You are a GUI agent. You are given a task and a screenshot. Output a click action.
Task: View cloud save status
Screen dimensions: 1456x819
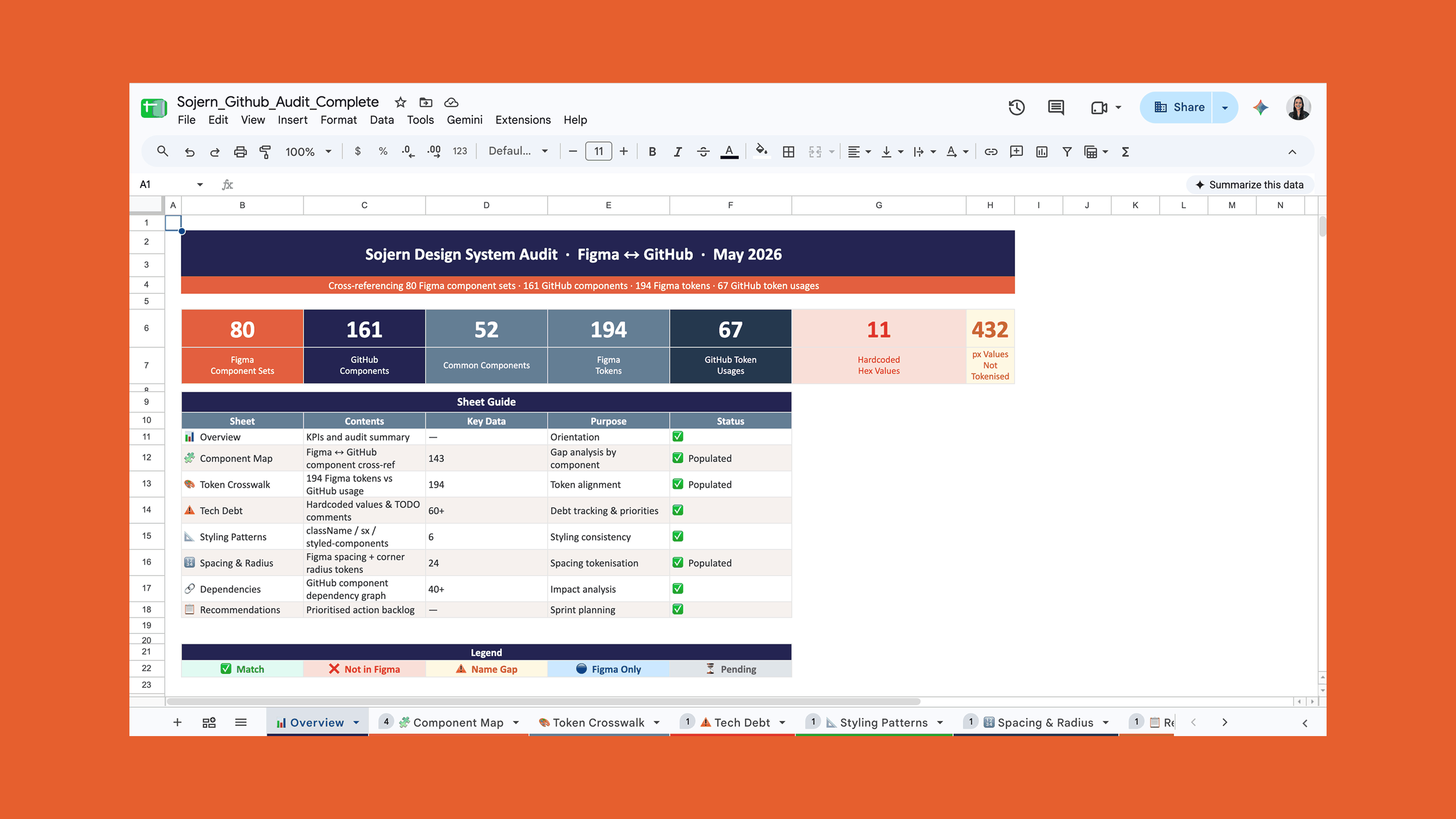point(451,102)
